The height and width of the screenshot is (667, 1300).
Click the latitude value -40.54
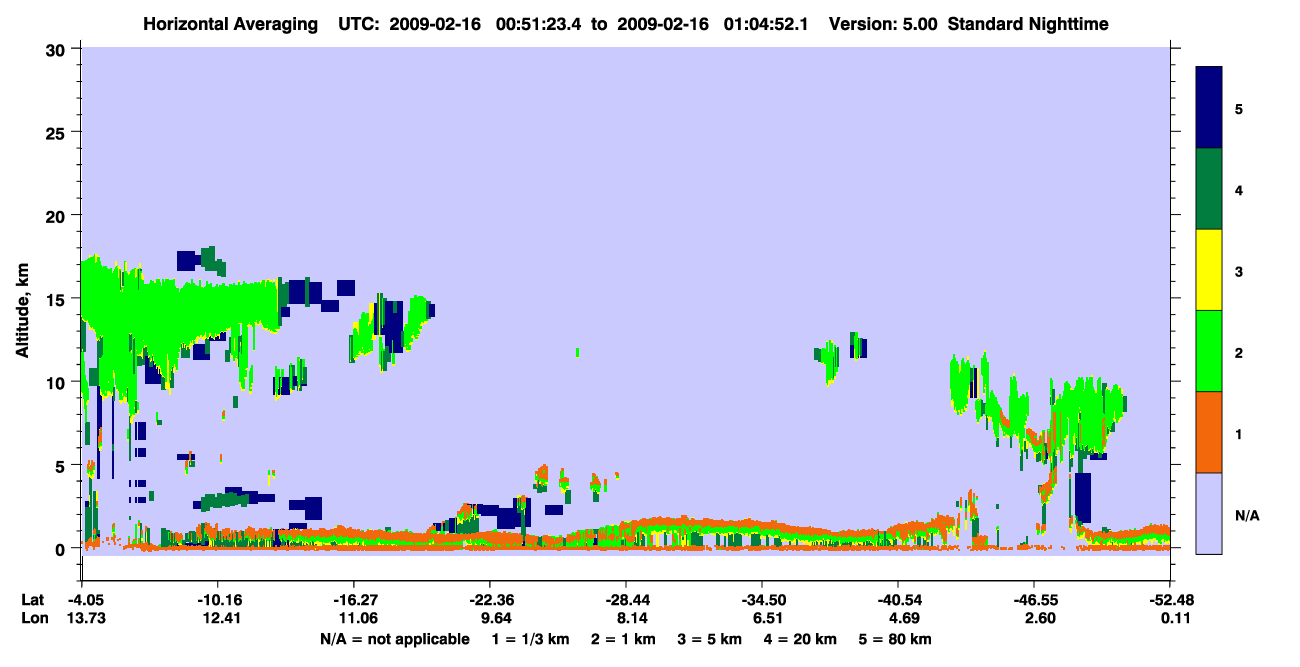[898, 600]
